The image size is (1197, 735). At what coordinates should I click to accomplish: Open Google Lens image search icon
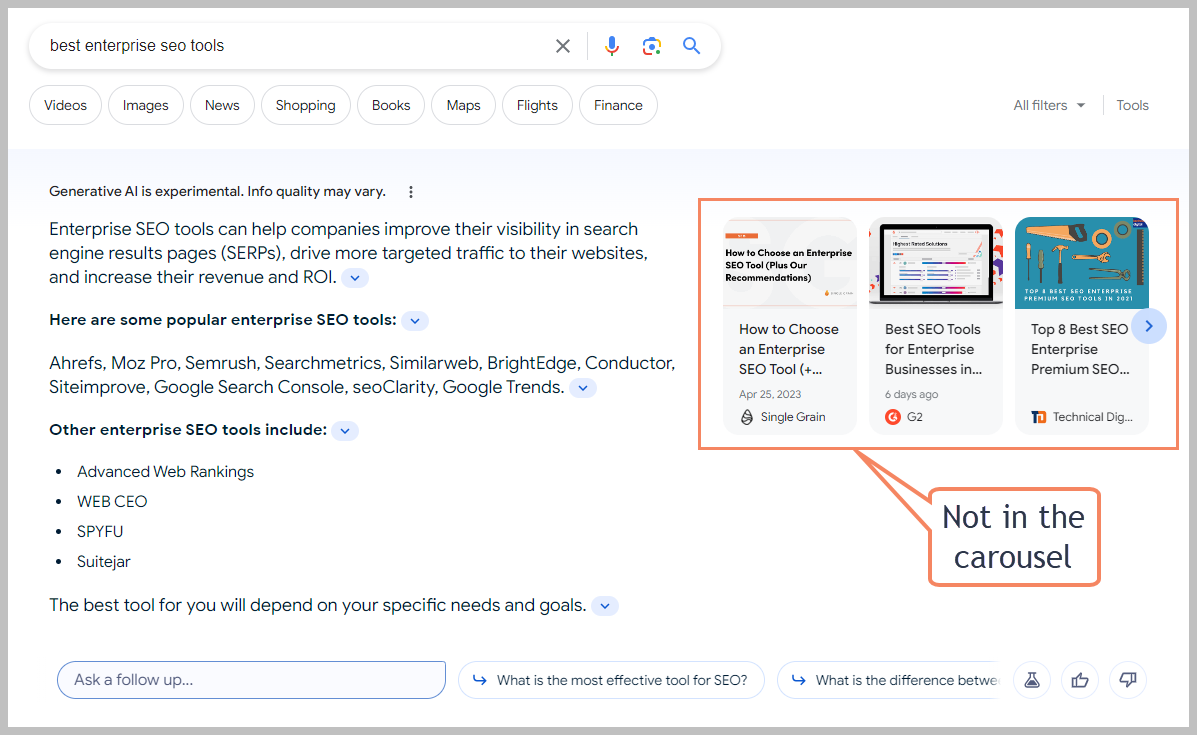pyautogui.click(x=651, y=46)
